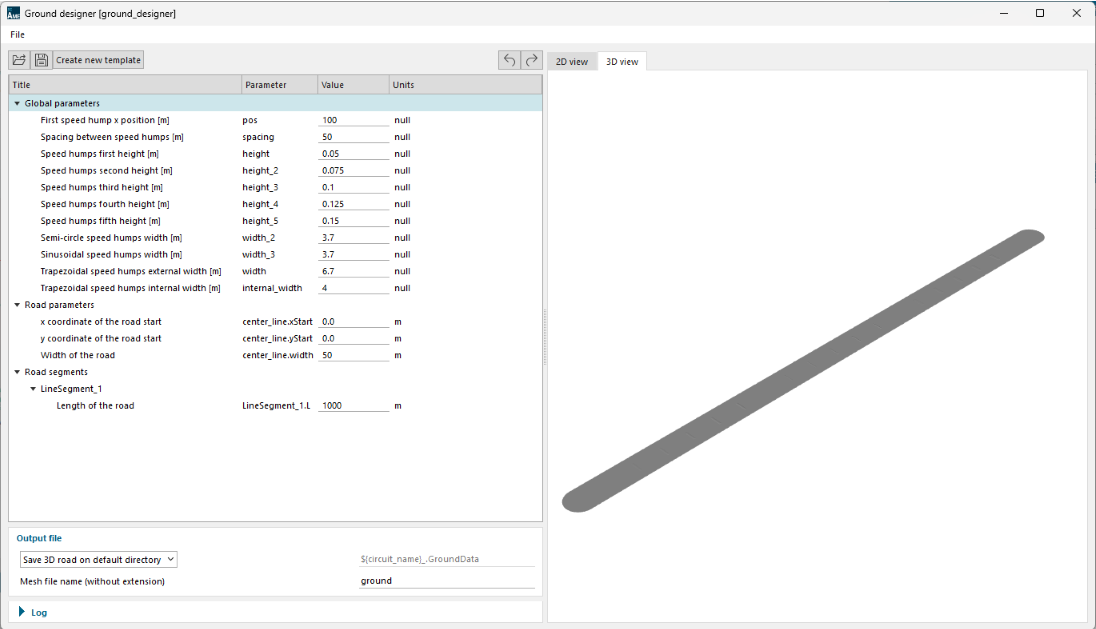Click the app logo in title bar

(x=12, y=13)
